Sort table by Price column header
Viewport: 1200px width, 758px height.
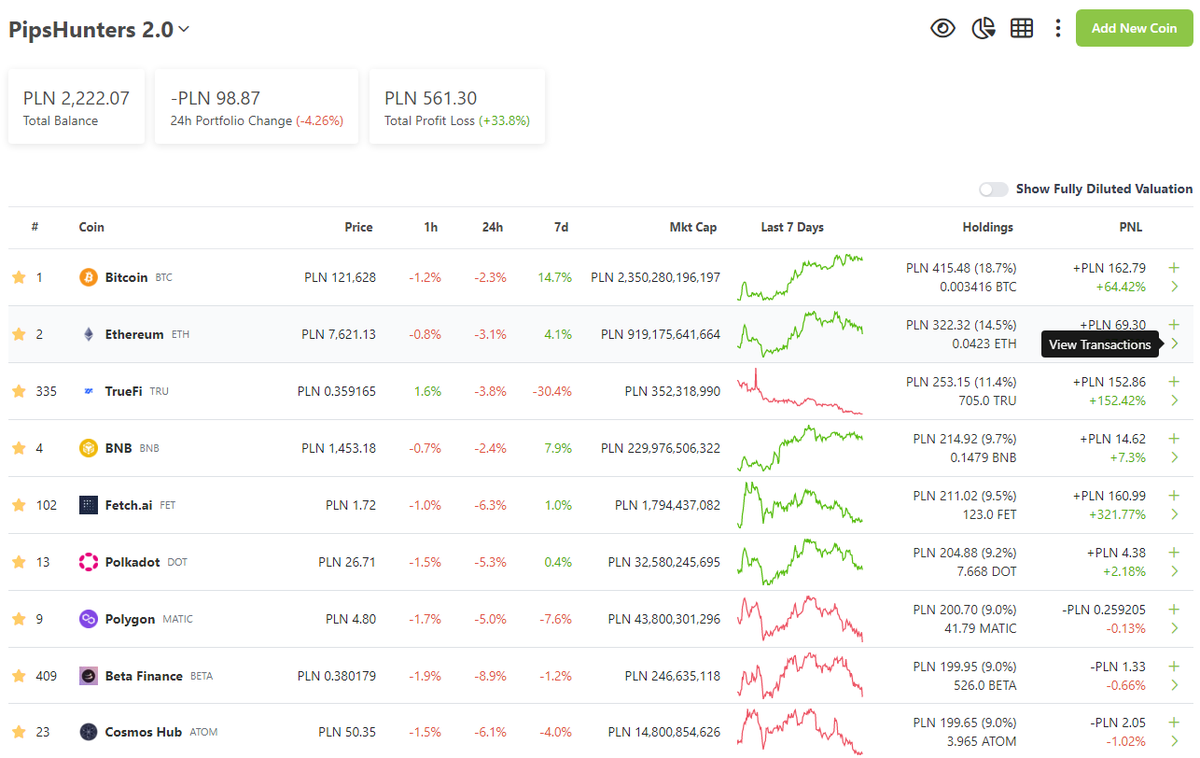pyautogui.click(x=358, y=227)
